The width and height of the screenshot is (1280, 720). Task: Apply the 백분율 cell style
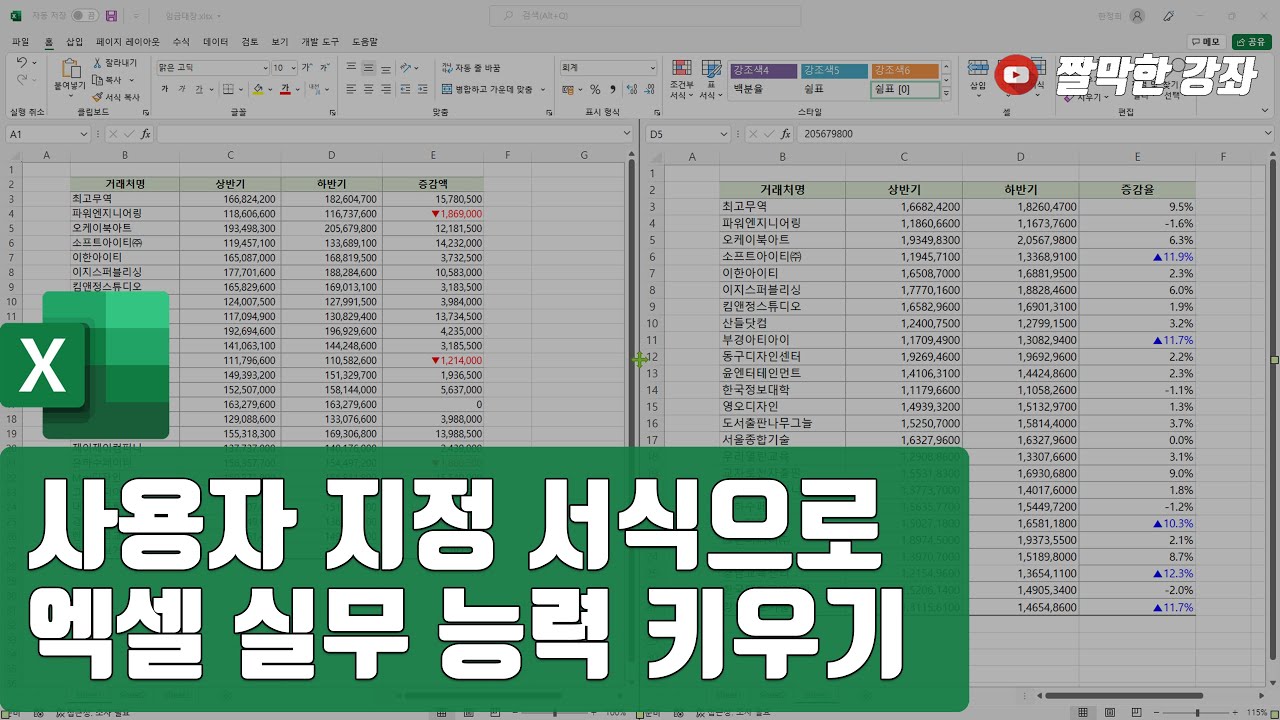pos(764,89)
